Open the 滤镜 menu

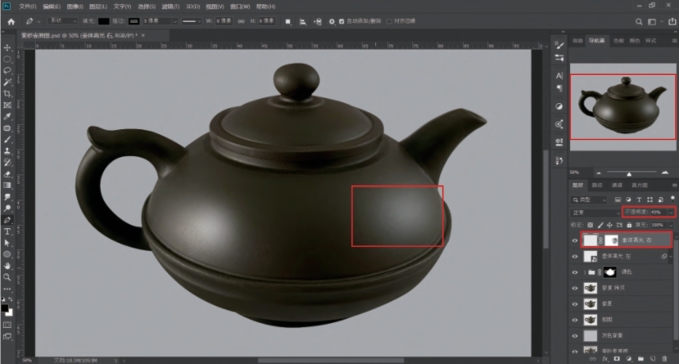pos(170,6)
